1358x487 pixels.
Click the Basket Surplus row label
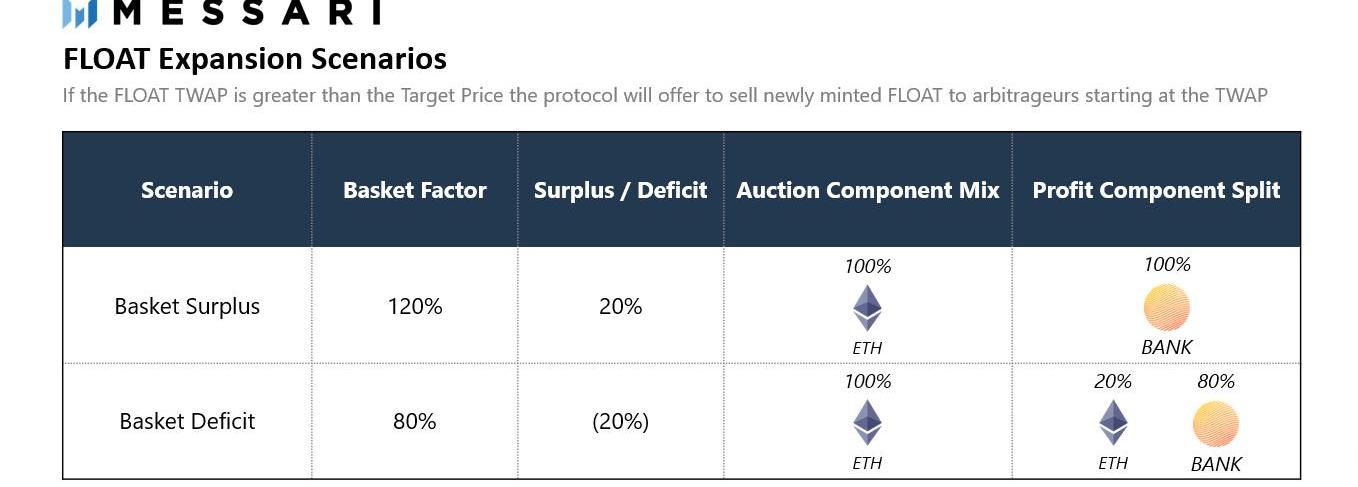pyautogui.click(x=187, y=306)
